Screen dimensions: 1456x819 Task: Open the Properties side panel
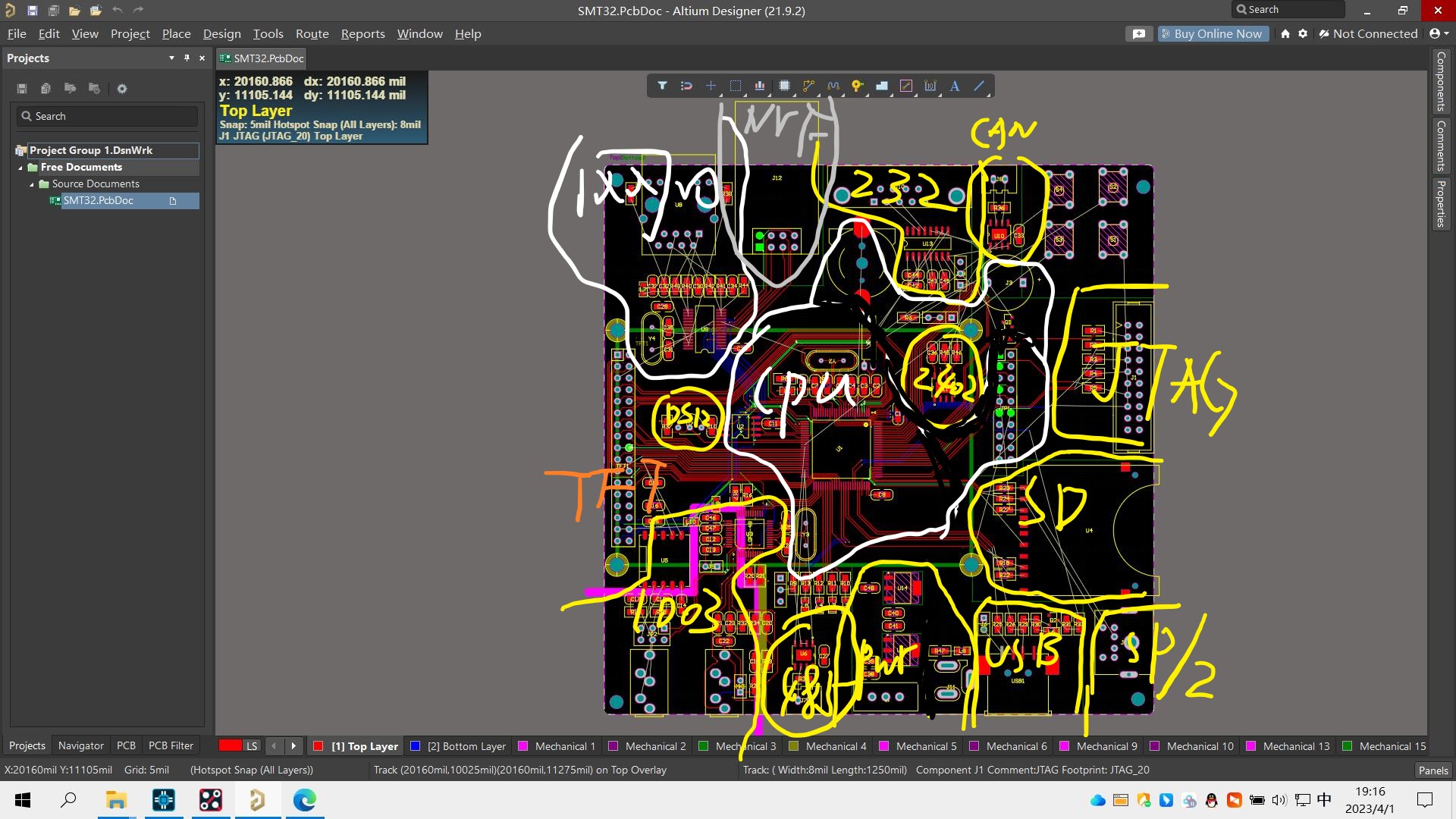(x=1441, y=203)
